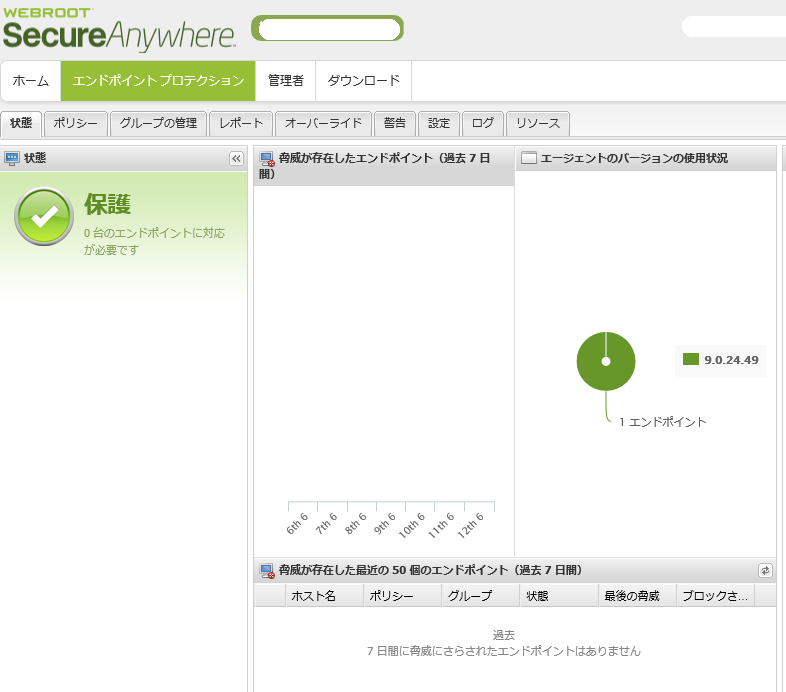Open the オーバーライド sub-tab
This screenshot has height=692, width=786.
click(x=323, y=124)
